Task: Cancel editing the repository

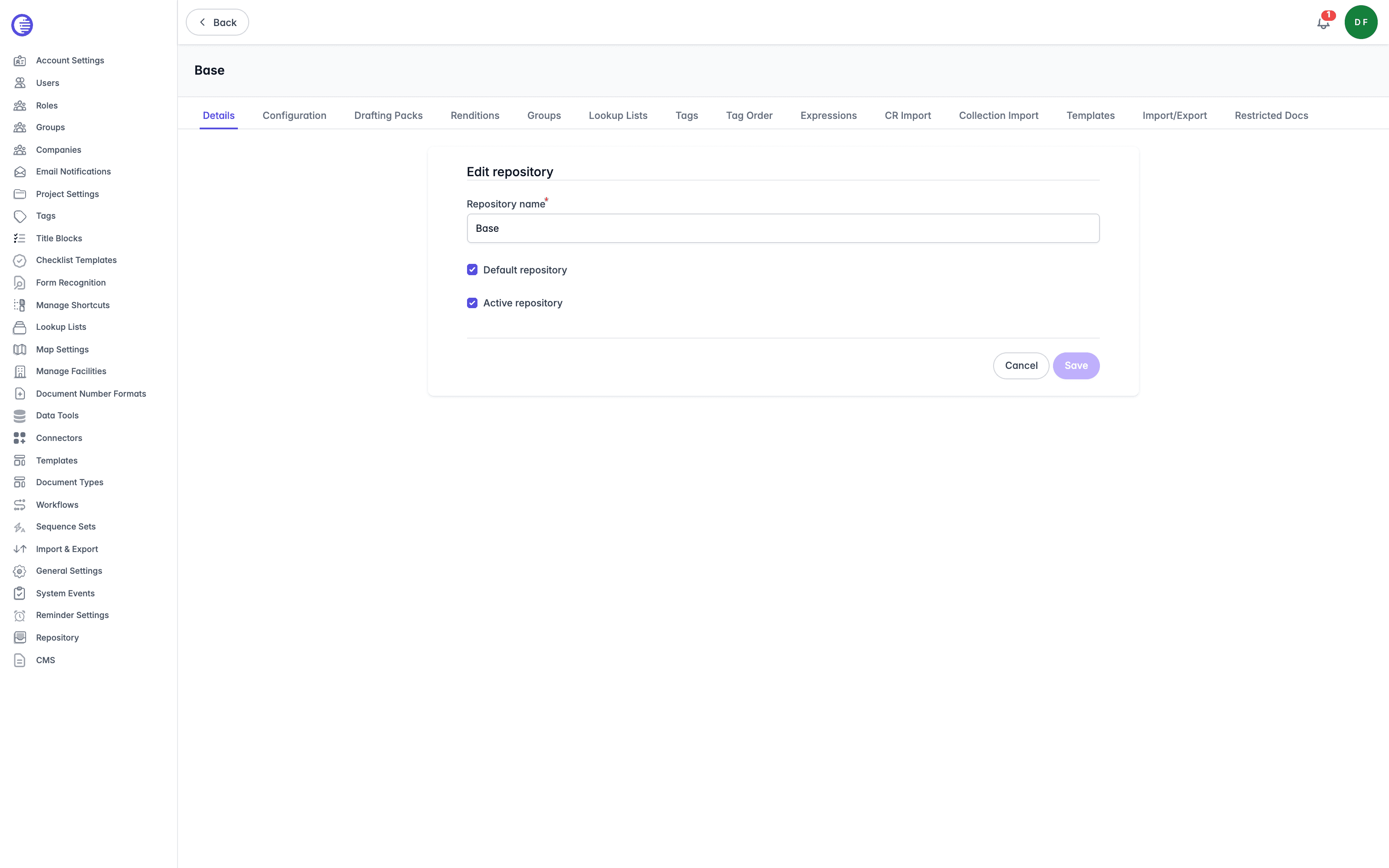Action: [1021, 366]
